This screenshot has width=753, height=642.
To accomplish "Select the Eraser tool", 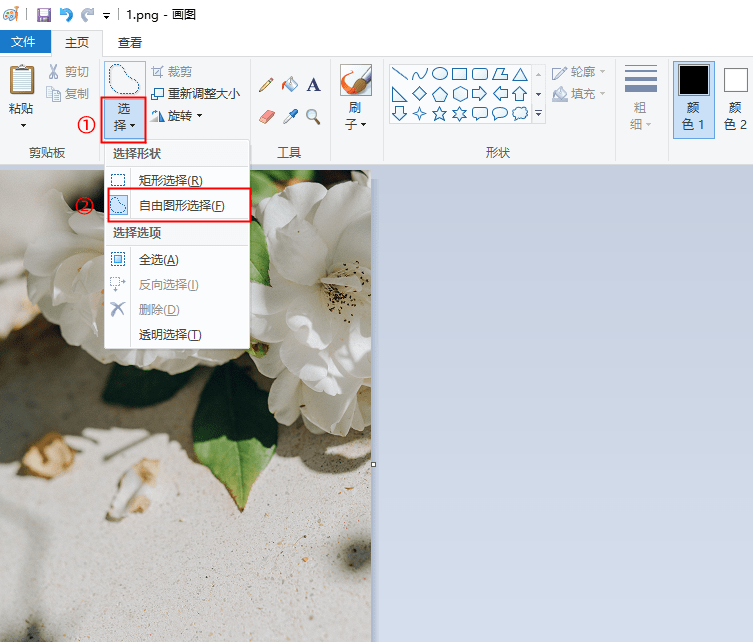I will [x=266, y=116].
